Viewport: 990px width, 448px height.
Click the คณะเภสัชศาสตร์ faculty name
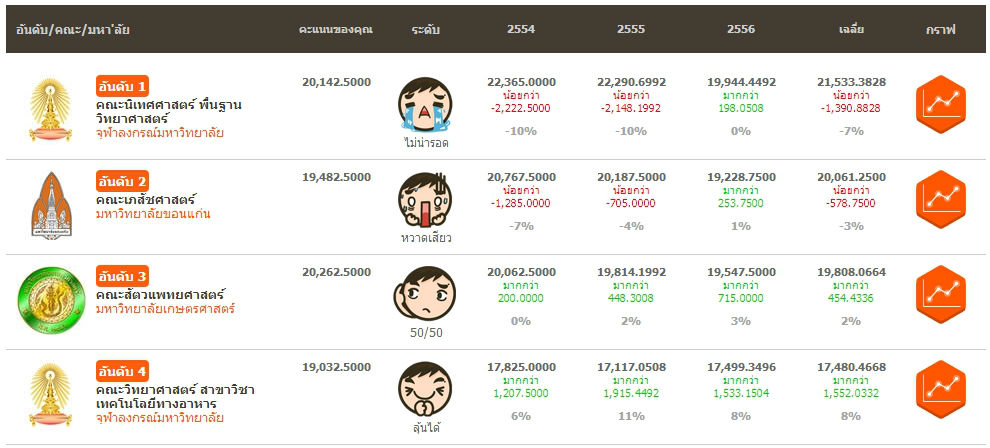point(146,199)
